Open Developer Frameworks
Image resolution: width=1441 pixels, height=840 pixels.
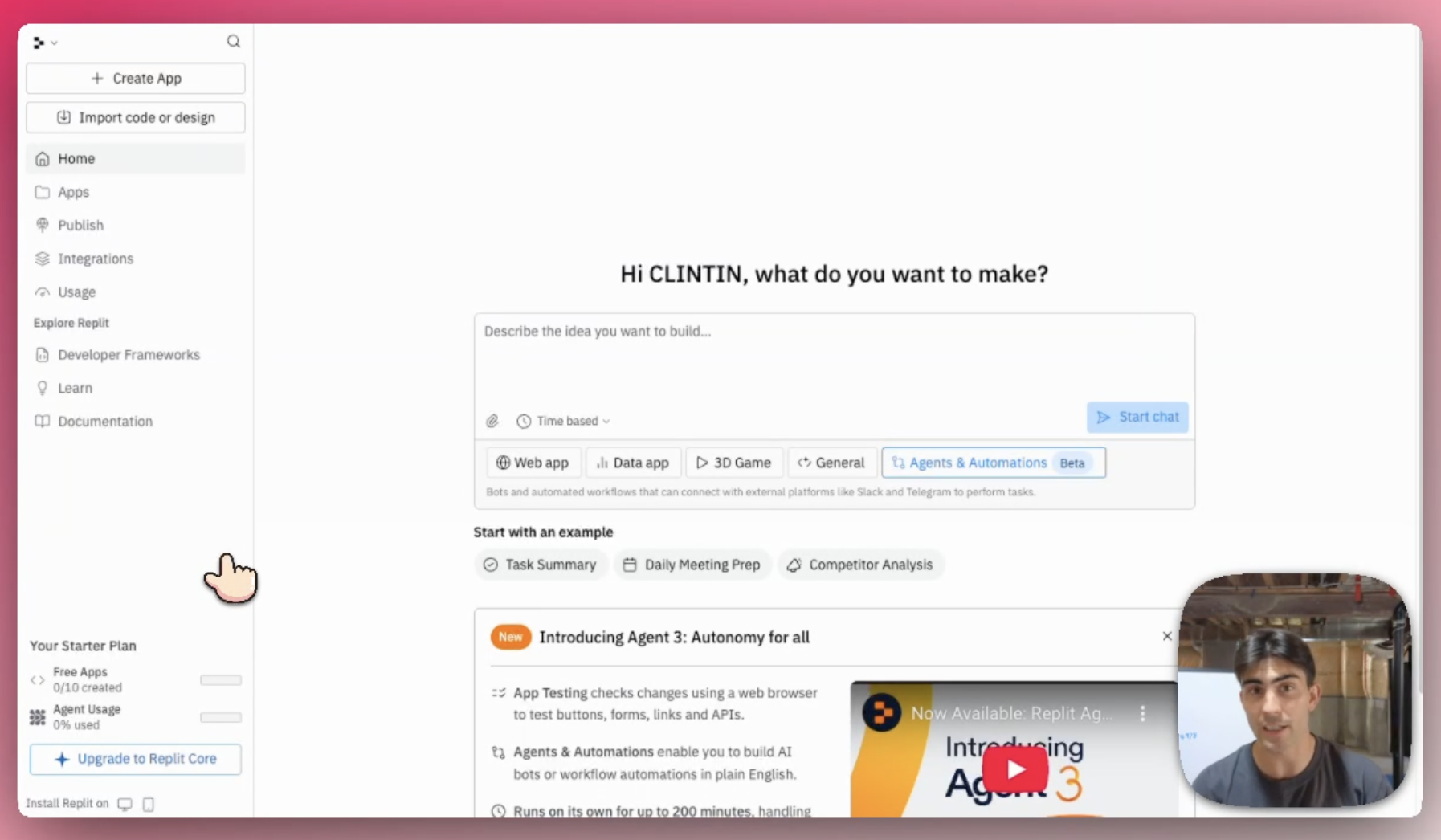tap(135, 355)
